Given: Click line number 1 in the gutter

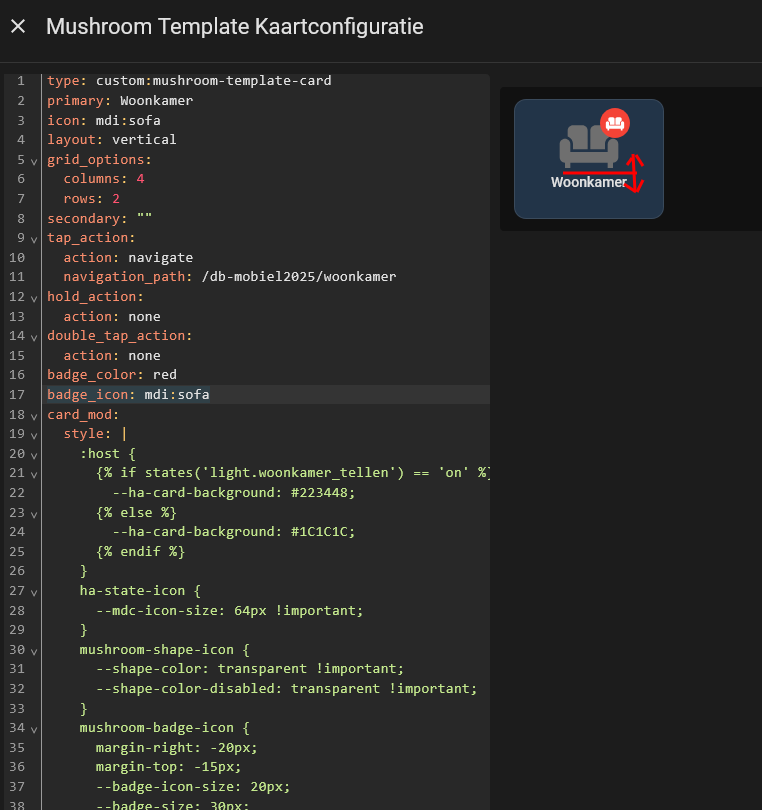Looking at the screenshot, I should pyautogui.click(x=21, y=81).
